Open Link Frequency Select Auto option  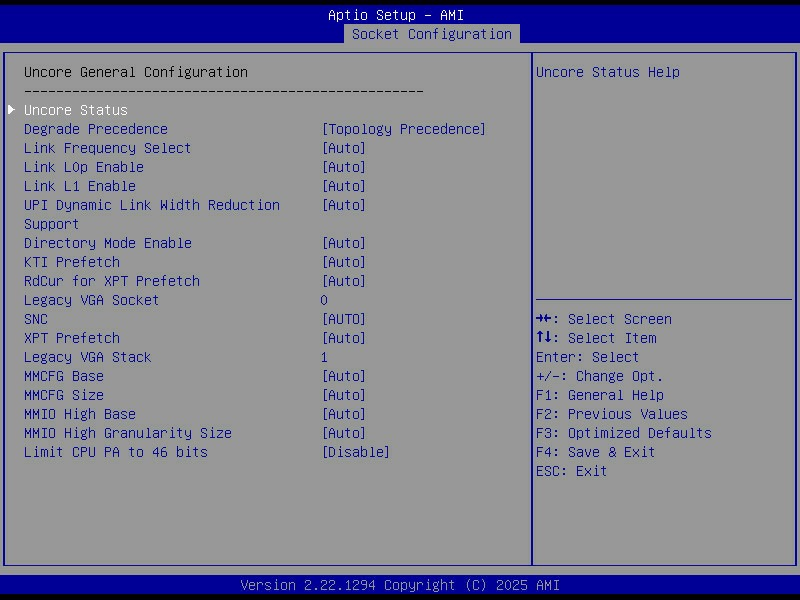(x=343, y=148)
